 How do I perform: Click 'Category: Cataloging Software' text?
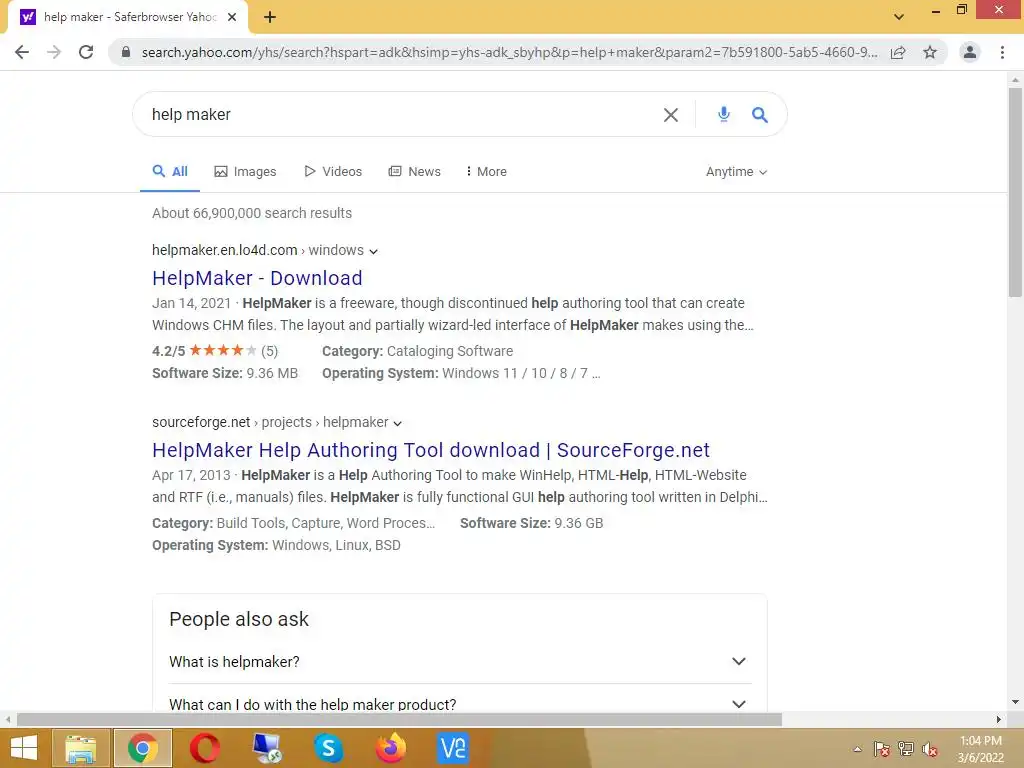pos(417,351)
